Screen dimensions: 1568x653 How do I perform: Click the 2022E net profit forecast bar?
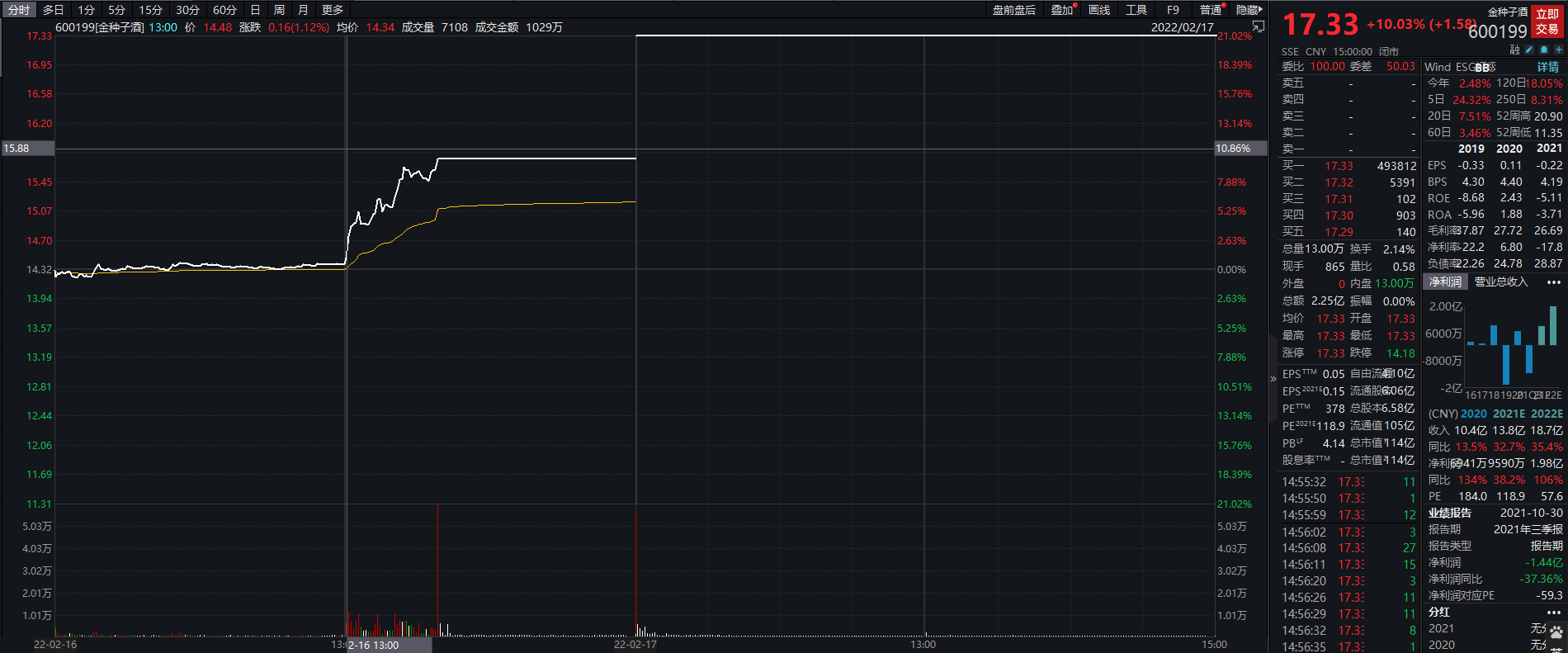coord(1552,326)
